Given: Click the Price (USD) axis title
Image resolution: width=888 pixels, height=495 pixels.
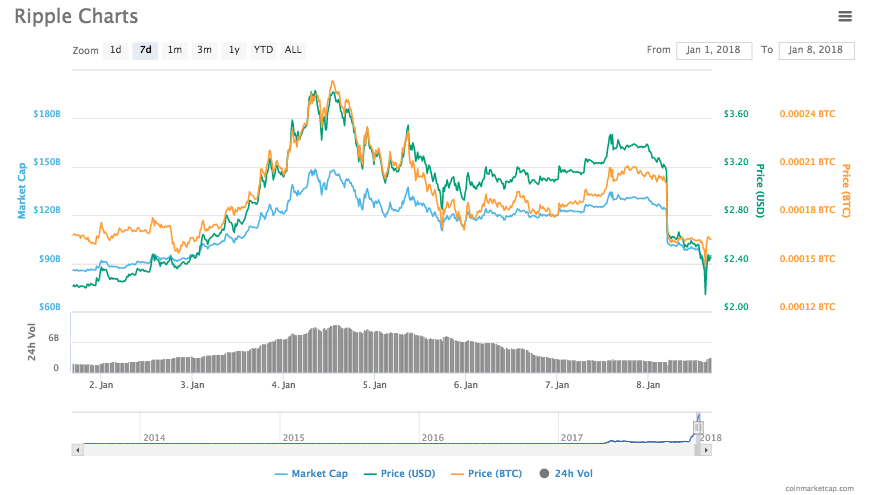Looking at the screenshot, I should (x=761, y=190).
